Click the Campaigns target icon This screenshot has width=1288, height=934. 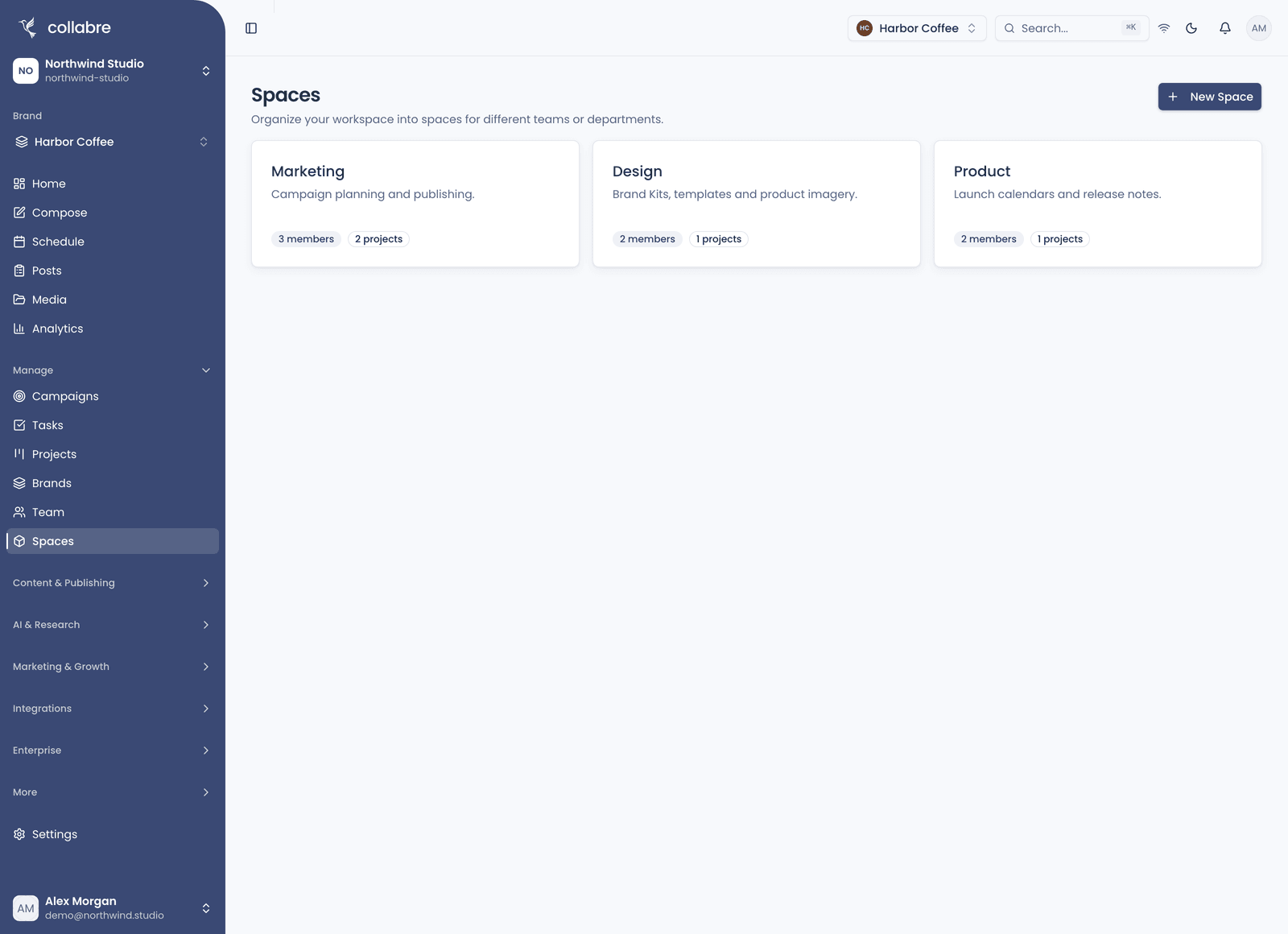point(19,396)
